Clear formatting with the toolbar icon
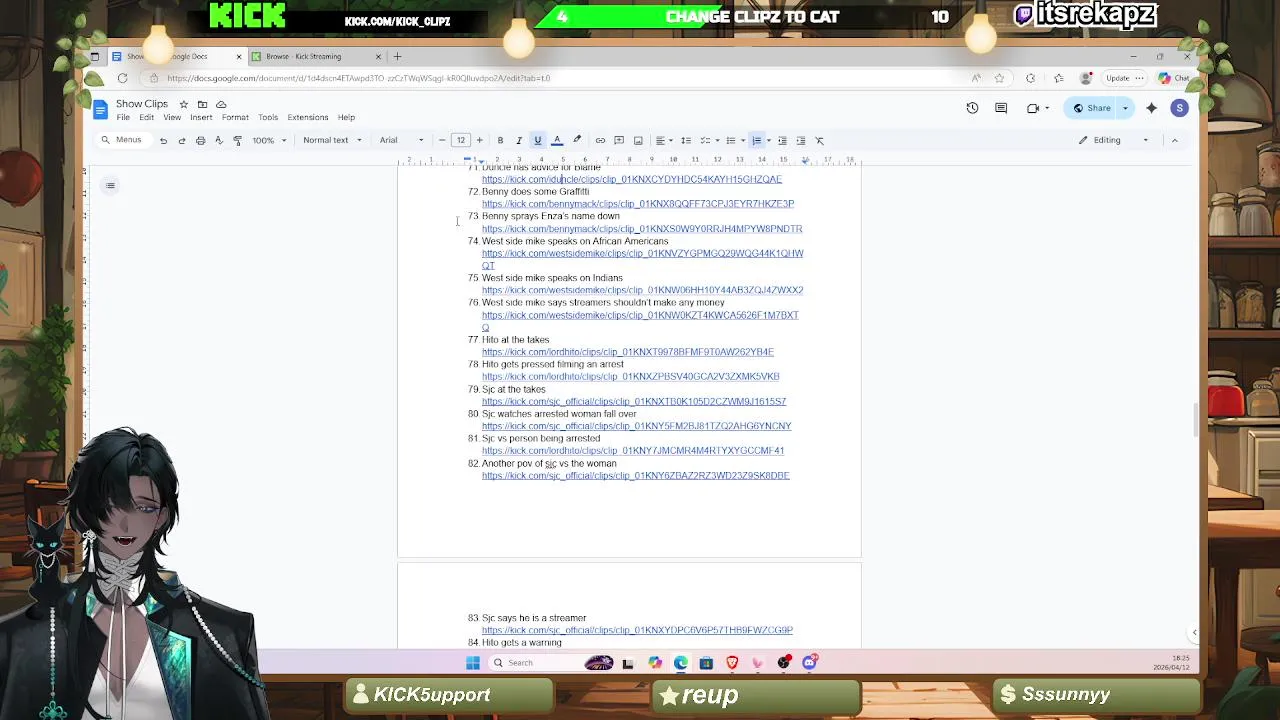1280x720 pixels. 819,140
